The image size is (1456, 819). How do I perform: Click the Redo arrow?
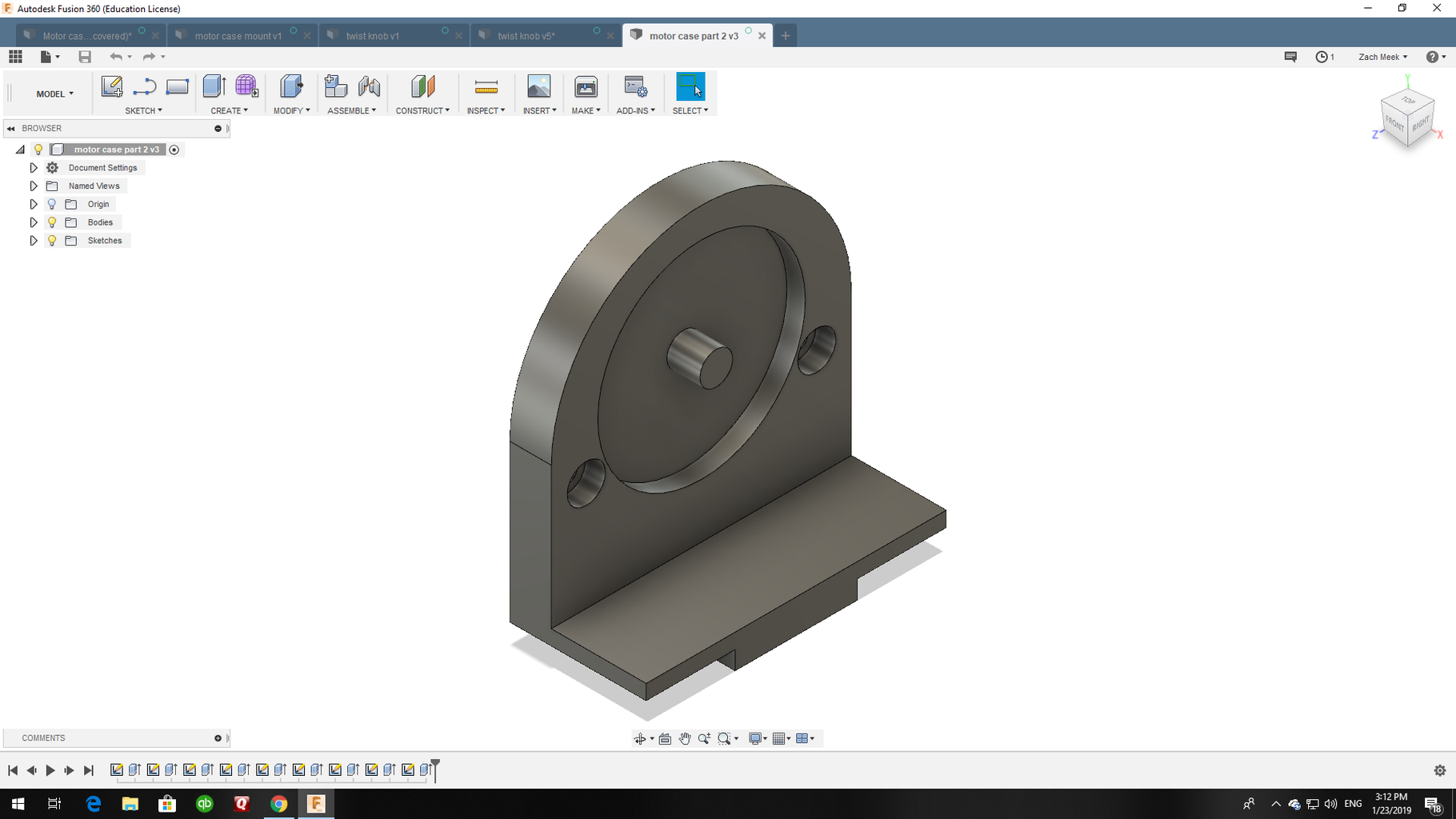(x=149, y=57)
